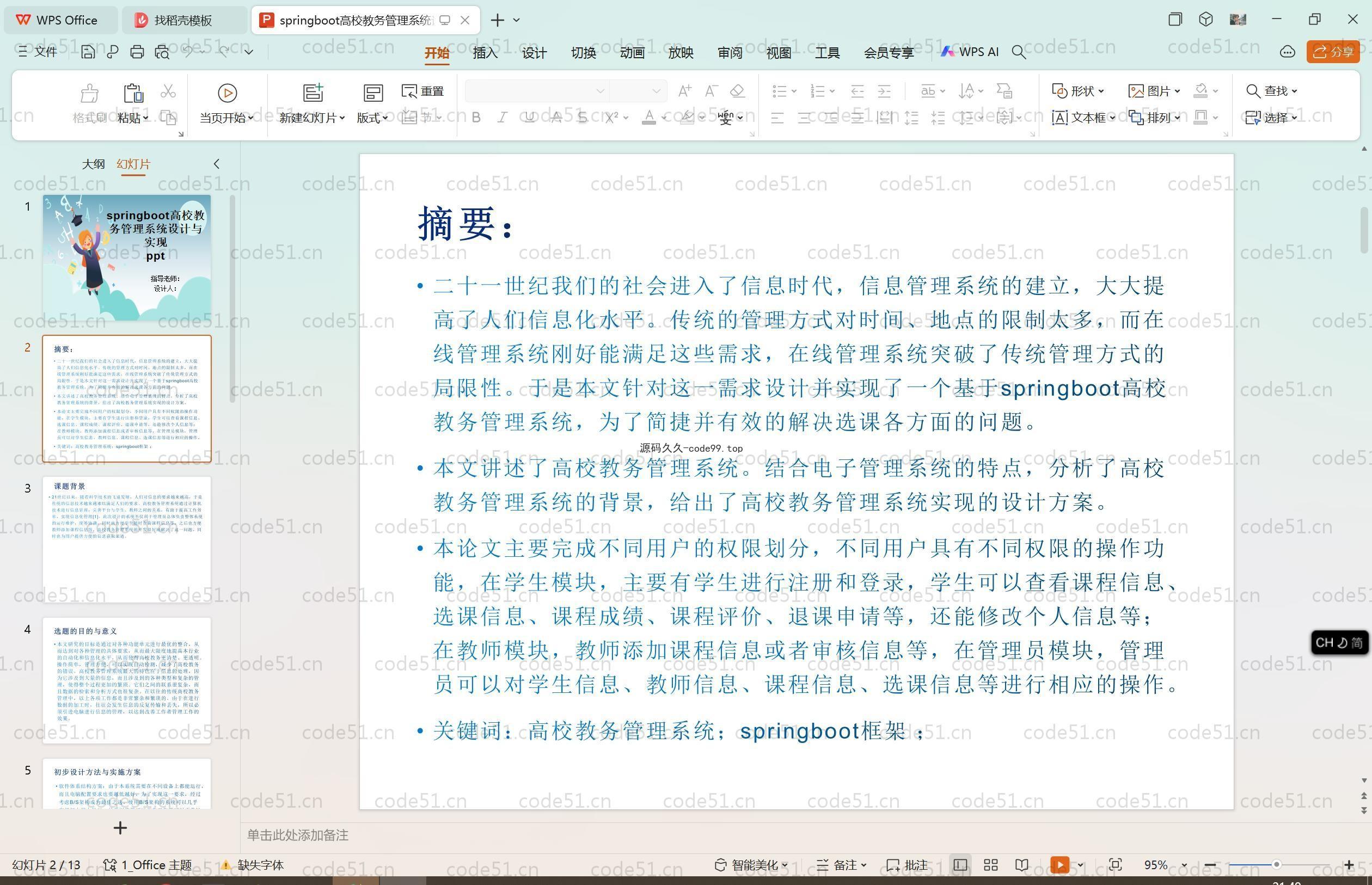Switch to reading view icon
Screen dimensions: 1372x885
(x=1021, y=865)
